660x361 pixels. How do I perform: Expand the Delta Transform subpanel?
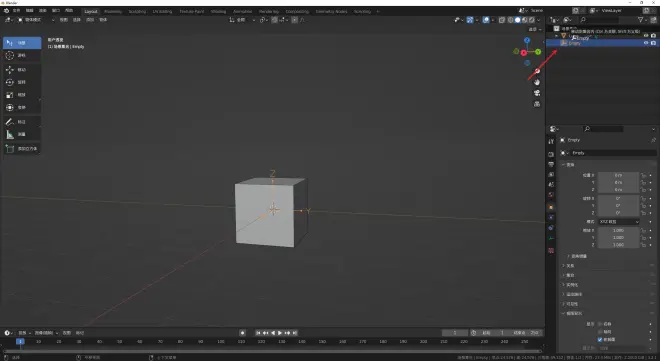577,256
